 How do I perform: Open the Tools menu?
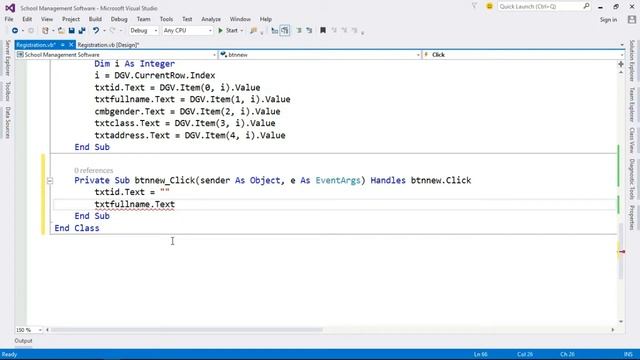pos(166,19)
